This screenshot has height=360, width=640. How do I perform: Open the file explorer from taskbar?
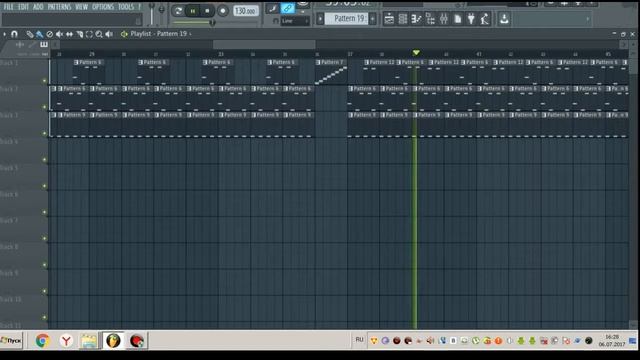point(89,340)
